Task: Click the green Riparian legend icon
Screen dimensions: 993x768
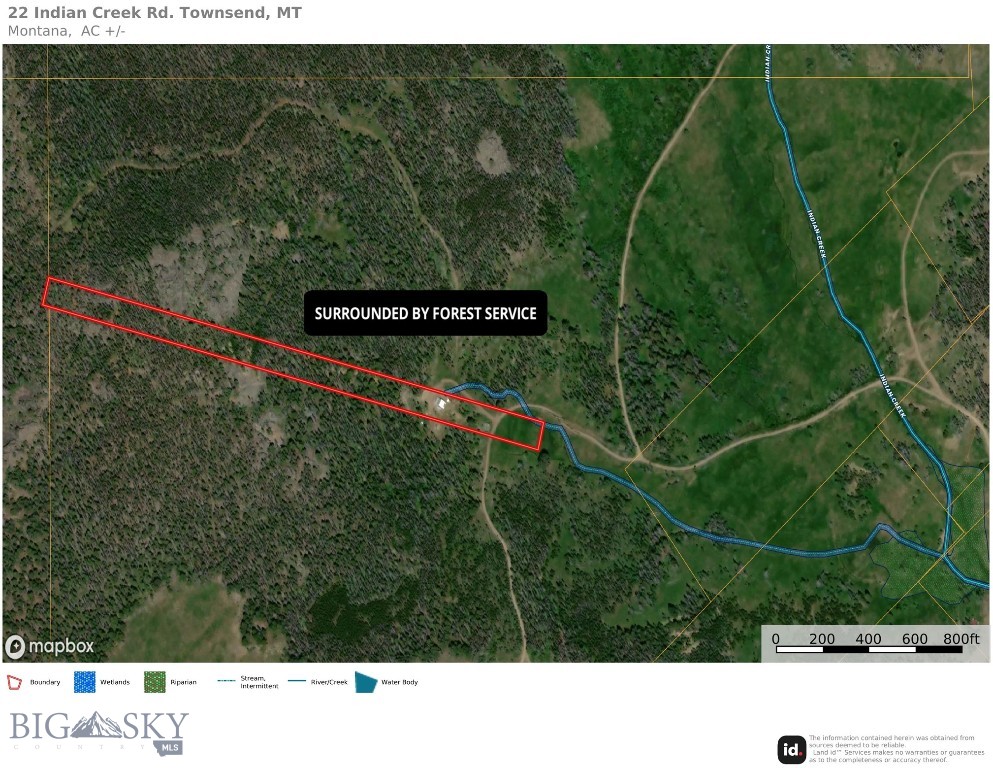Action: tap(155, 682)
